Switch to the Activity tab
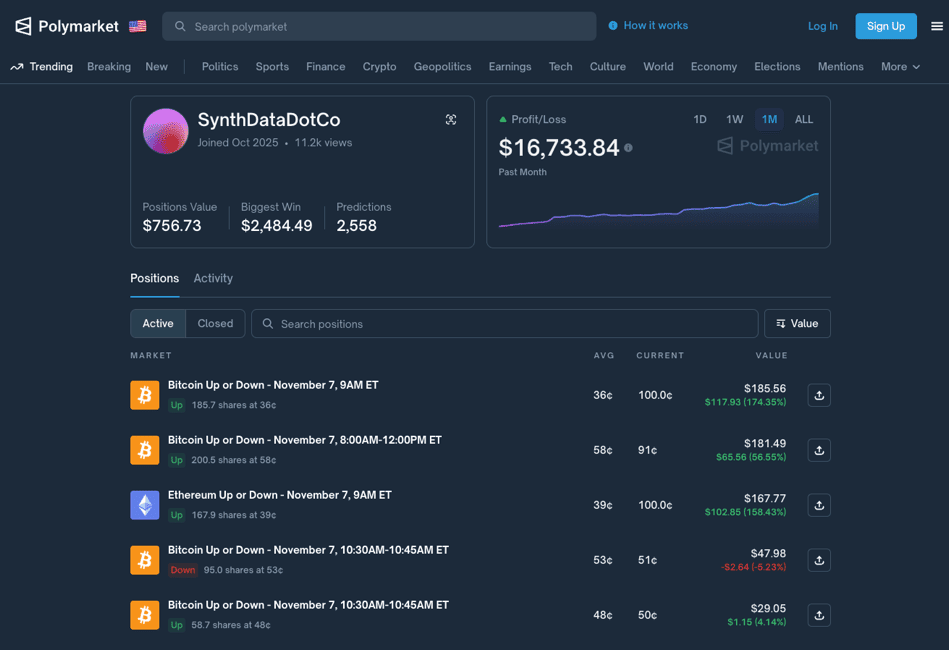 click(213, 278)
